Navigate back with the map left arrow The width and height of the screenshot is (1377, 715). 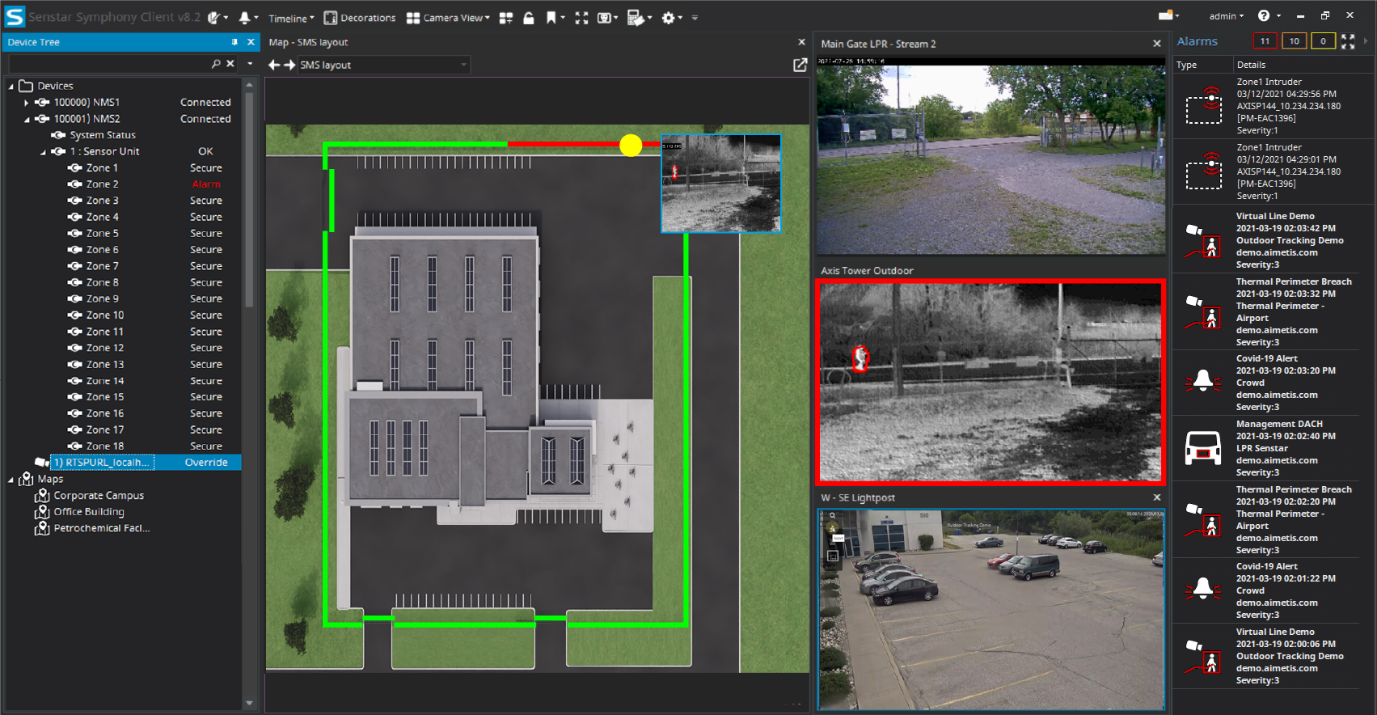tap(275, 65)
